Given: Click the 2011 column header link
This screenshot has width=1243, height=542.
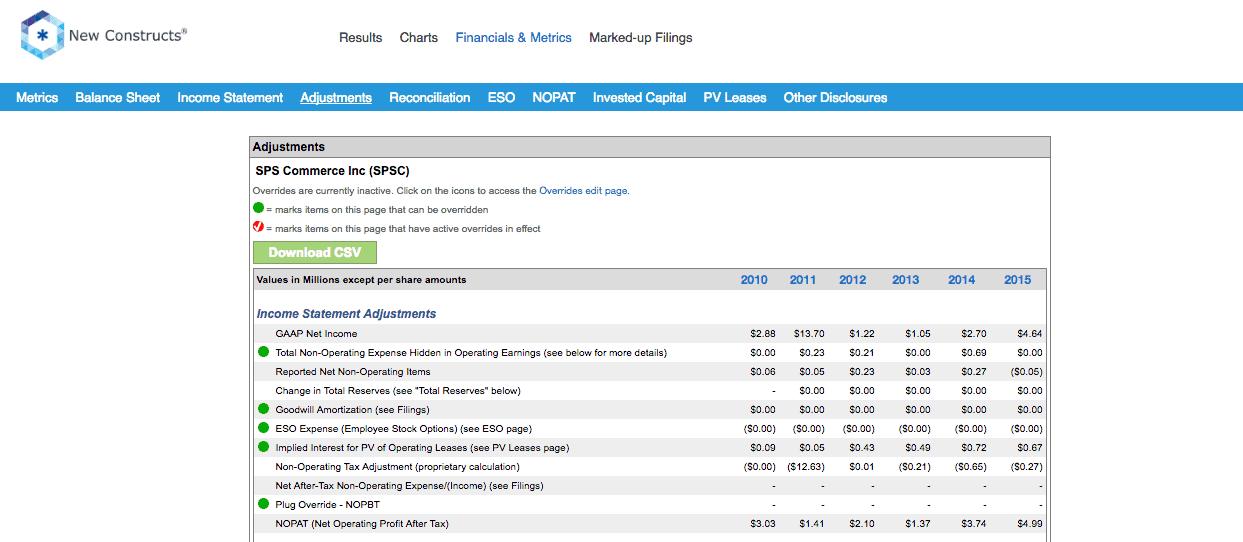Looking at the screenshot, I should point(803,280).
